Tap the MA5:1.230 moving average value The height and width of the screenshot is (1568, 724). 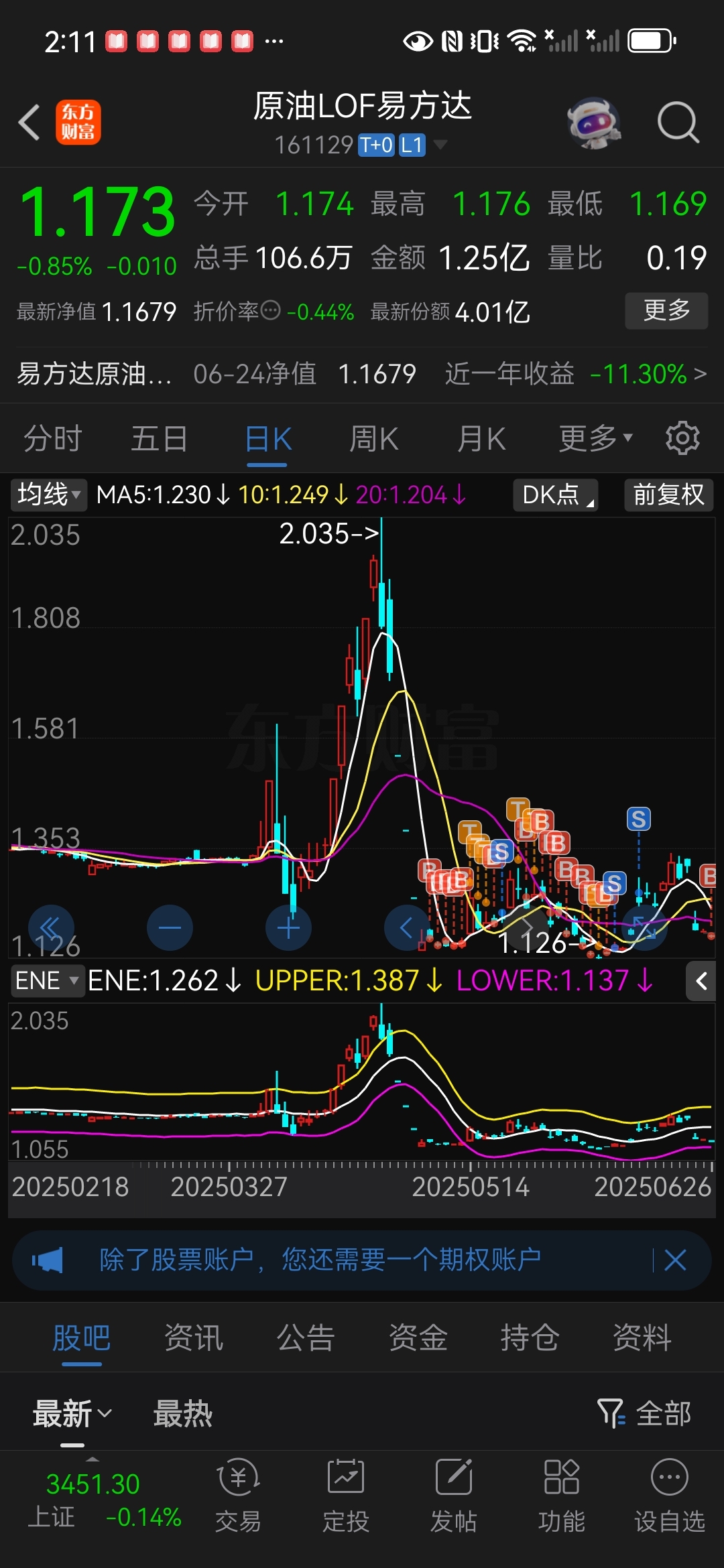[163, 495]
